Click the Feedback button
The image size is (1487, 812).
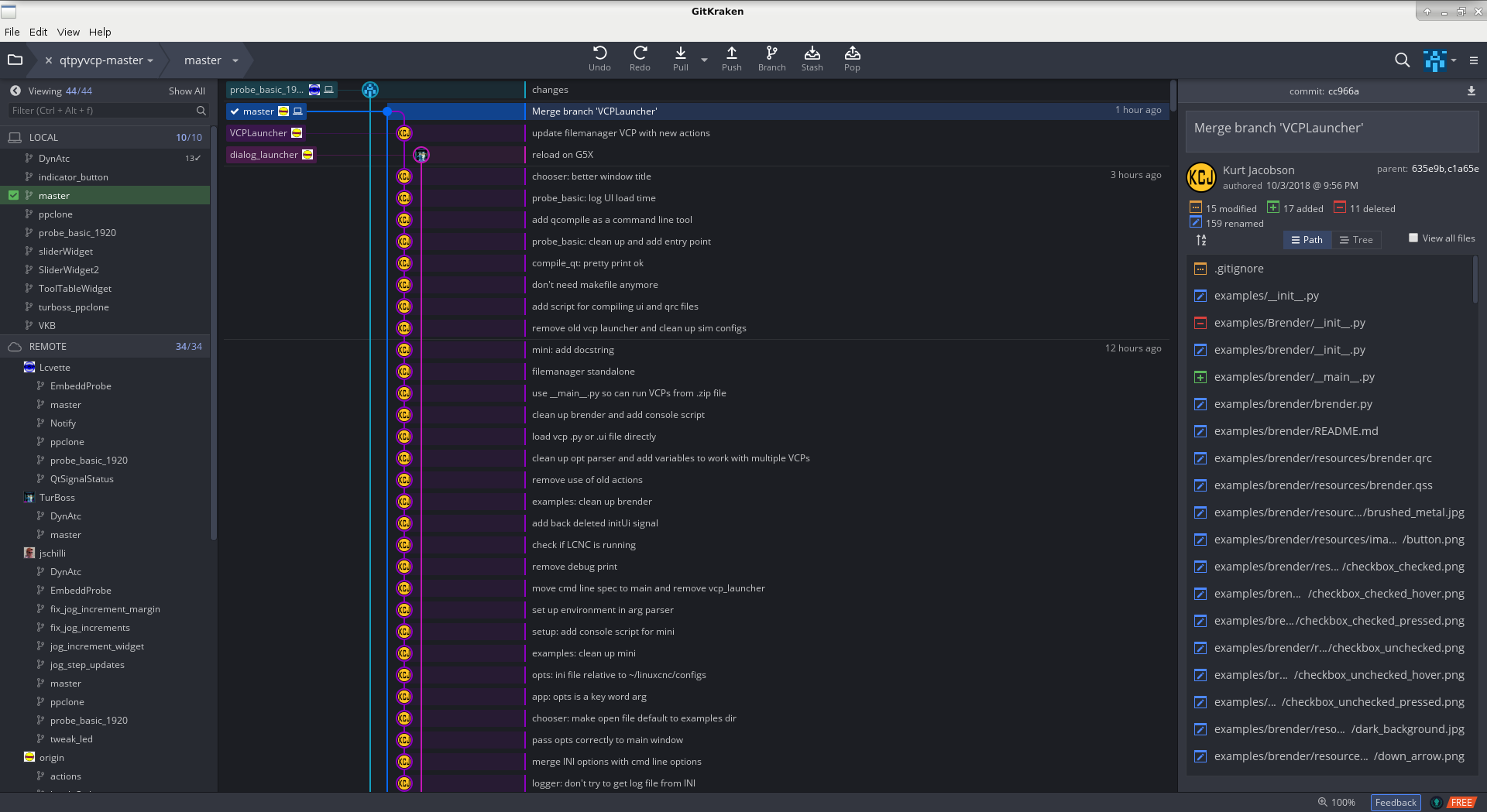1396,802
